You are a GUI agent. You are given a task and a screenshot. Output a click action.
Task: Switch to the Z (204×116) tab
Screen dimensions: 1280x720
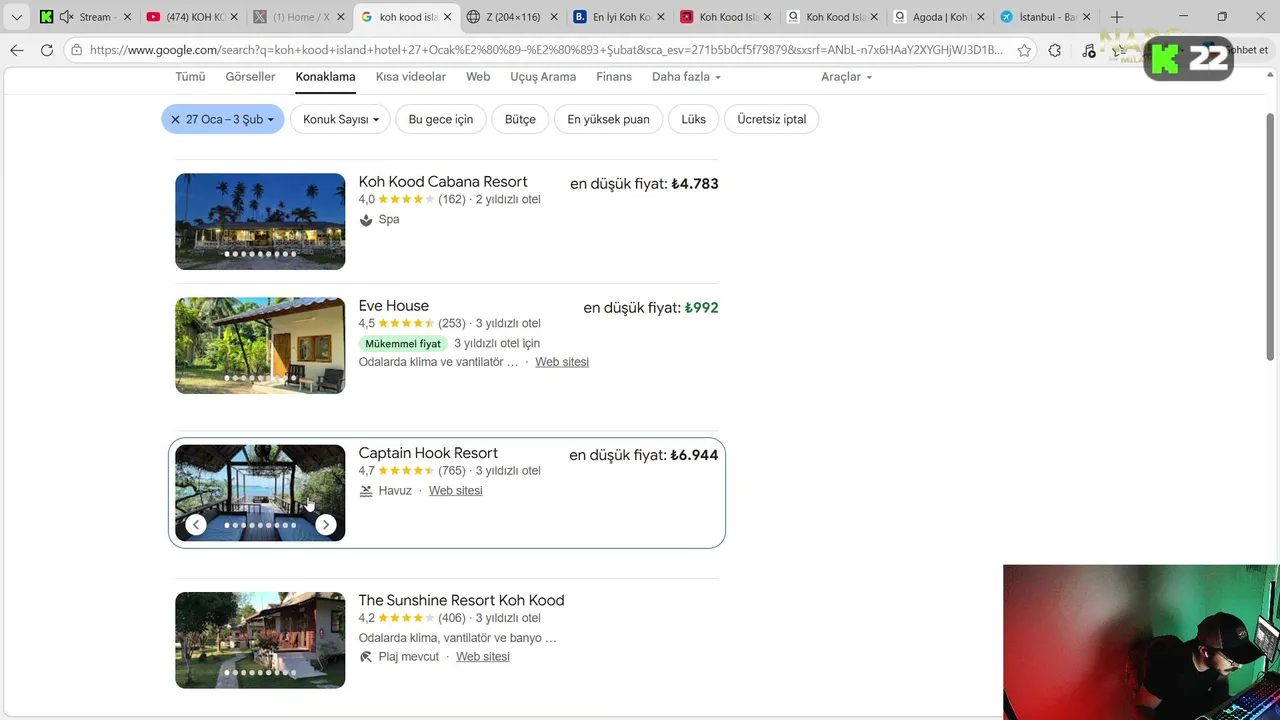tap(512, 17)
